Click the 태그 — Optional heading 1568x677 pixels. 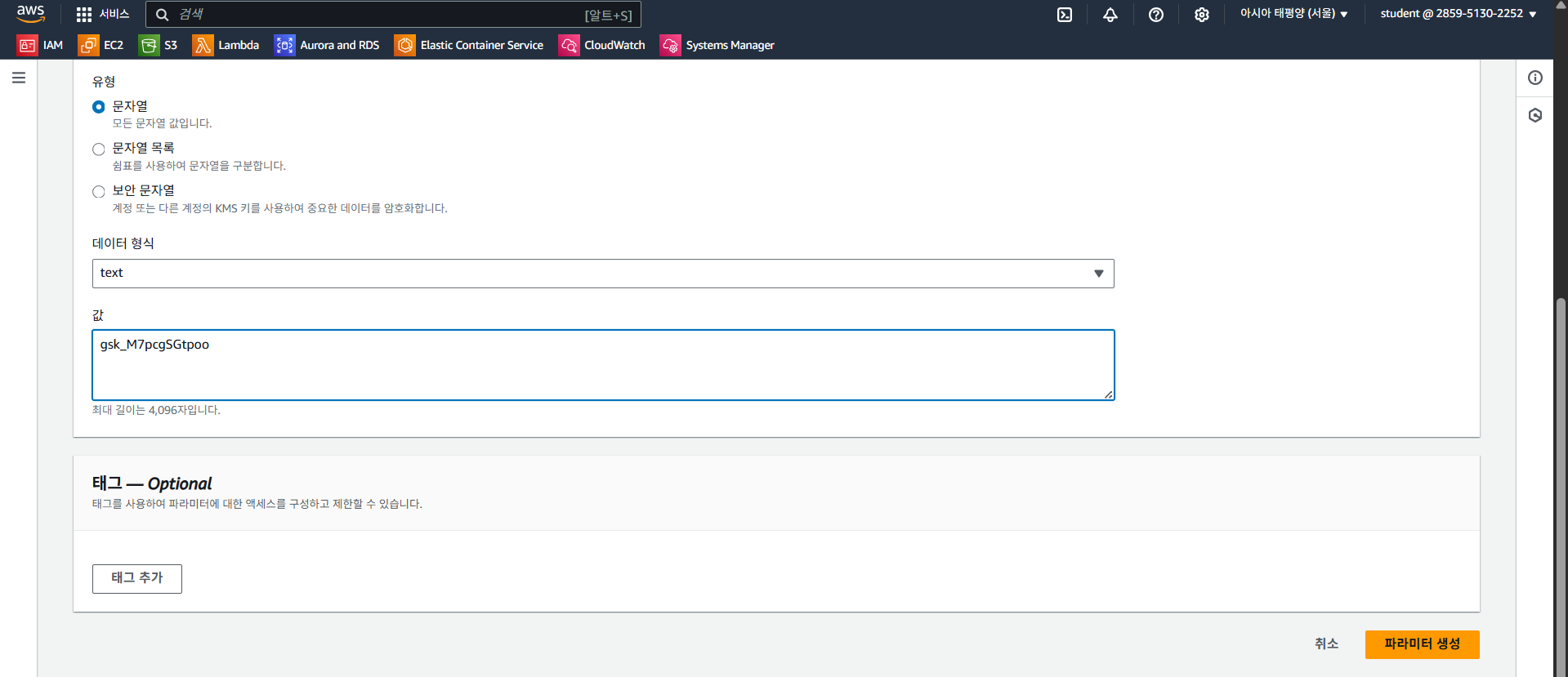(152, 483)
